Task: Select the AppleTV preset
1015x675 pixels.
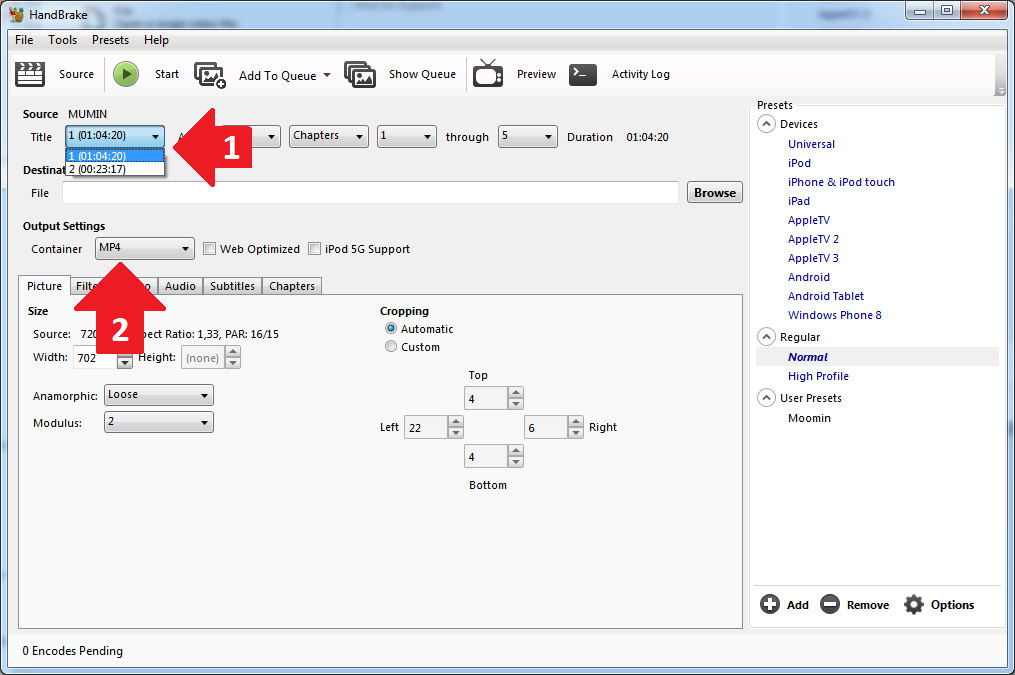Action: tap(809, 220)
